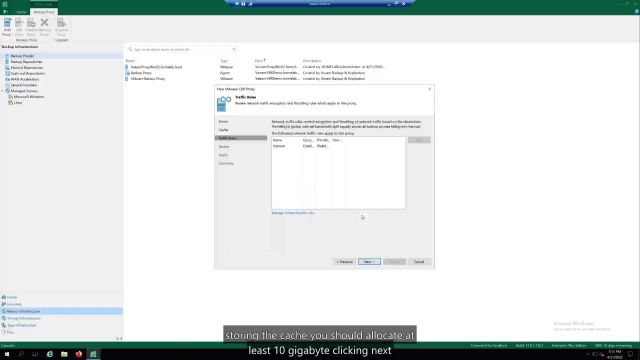The image size is (640, 360).
Task: Click the Upgrade Proxy ribbon icon
Action: (61, 27)
